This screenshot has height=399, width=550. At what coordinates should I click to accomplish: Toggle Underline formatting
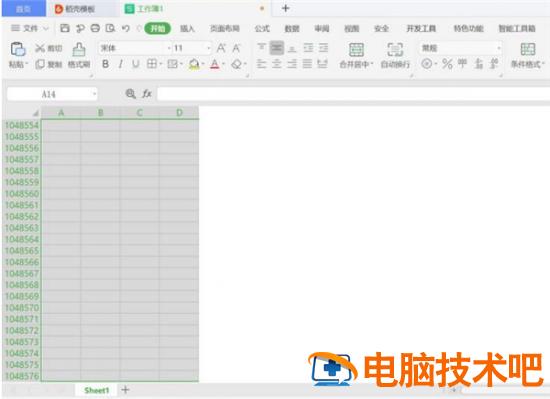pos(136,64)
